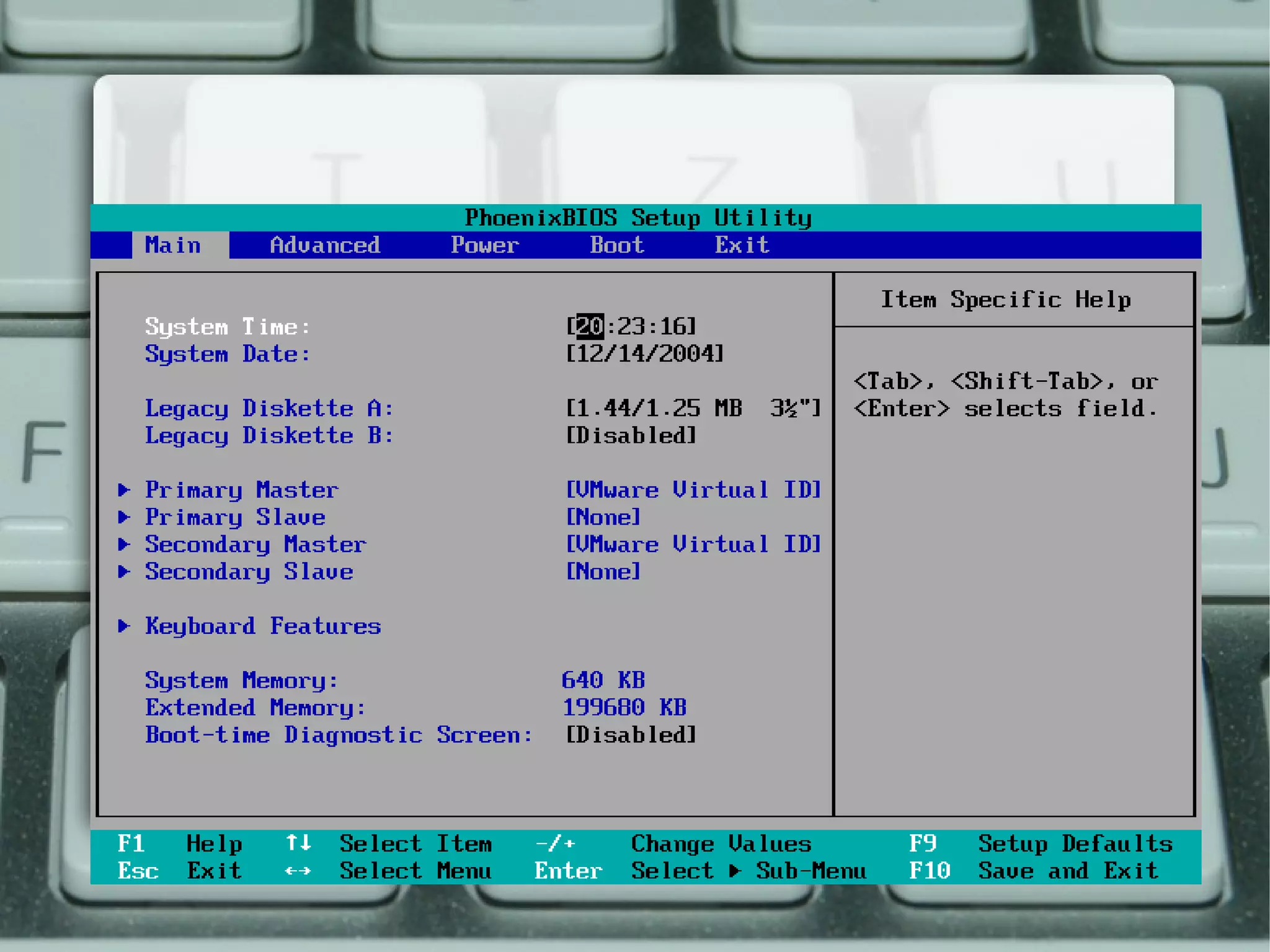Open the Boot menu tab
The height and width of the screenshot is (952, 1270).
617,245
